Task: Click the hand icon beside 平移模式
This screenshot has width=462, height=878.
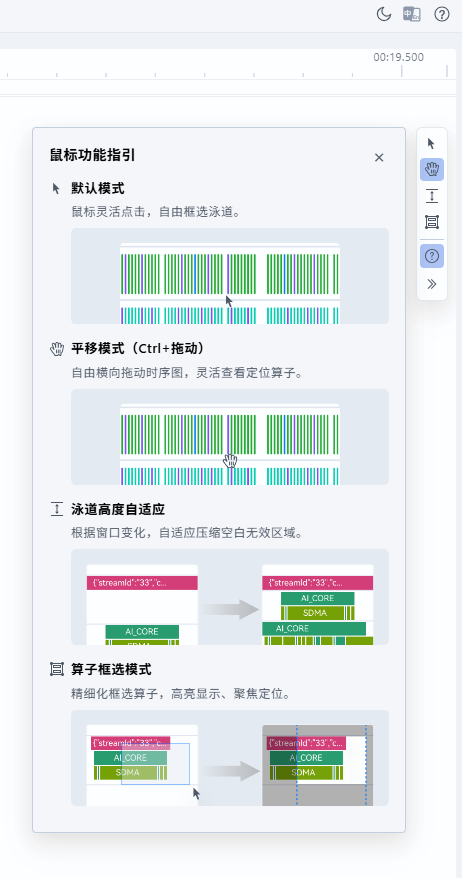Action: click(x=57, y=349)
